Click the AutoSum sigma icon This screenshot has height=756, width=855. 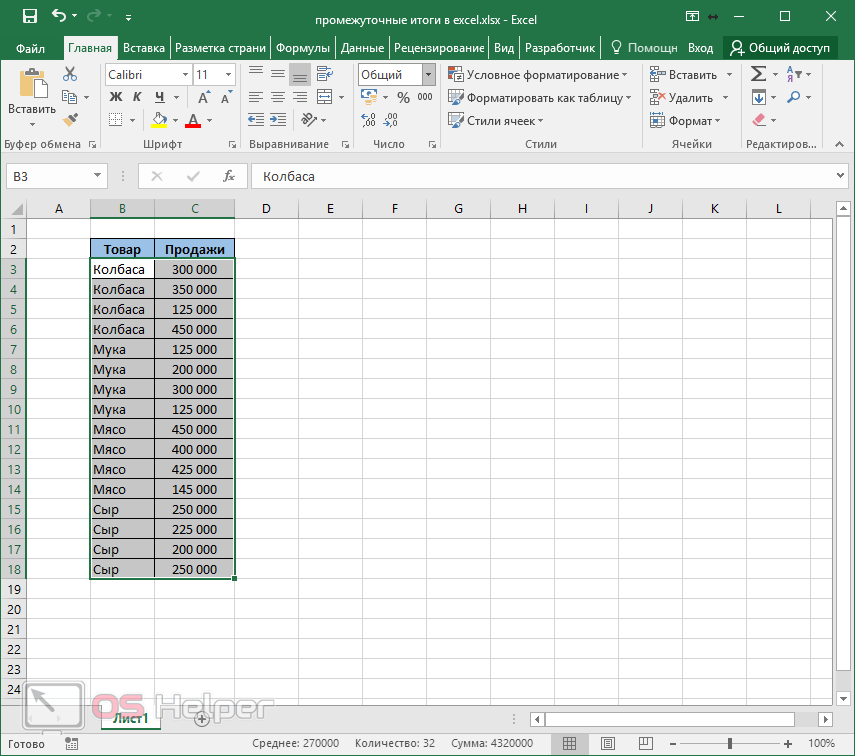coord(758,74)
